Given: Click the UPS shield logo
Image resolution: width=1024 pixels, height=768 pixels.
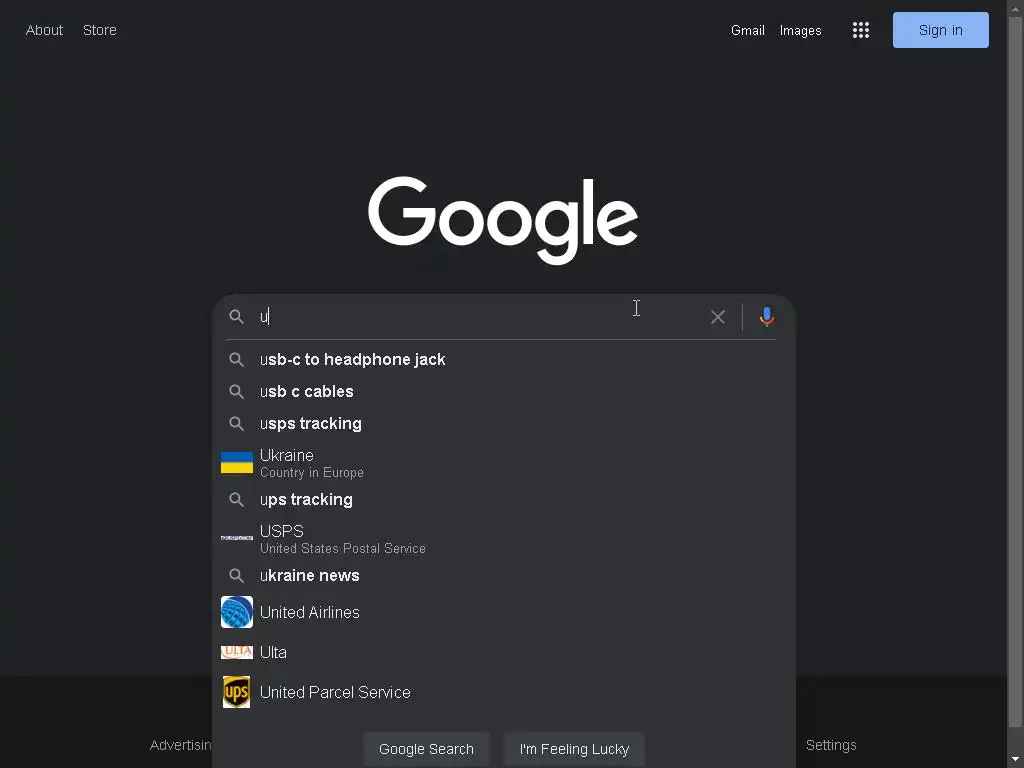Looking at the screenshot, I should point(236,692).
